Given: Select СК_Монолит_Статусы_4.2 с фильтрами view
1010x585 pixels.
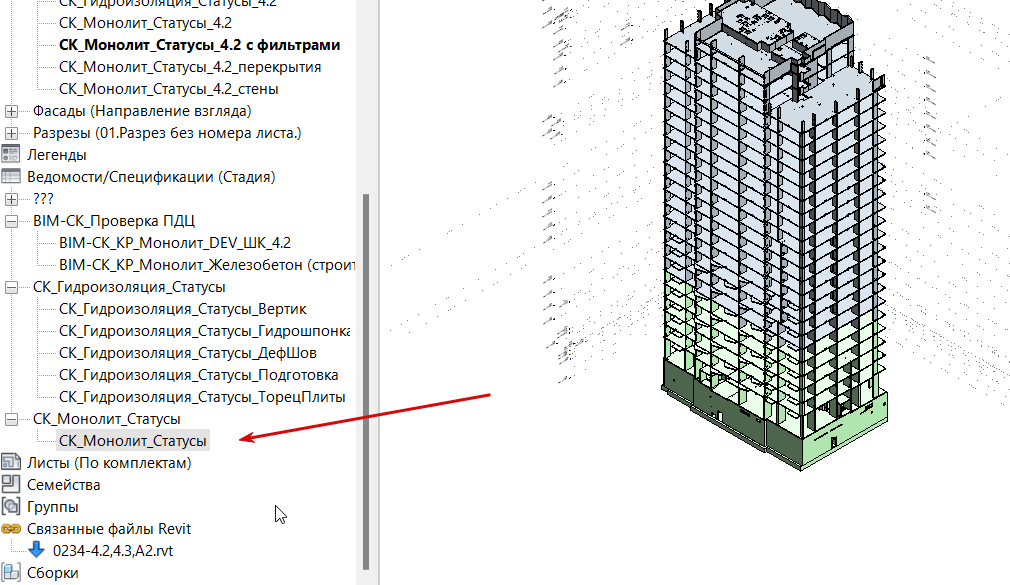Looking at the screenshot, I should 199,45.
